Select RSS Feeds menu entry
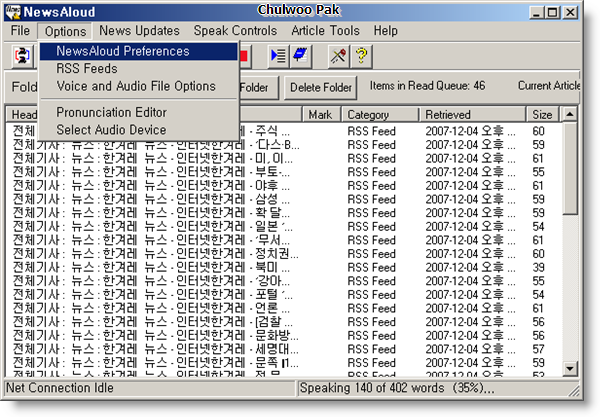This screenshot has width=600, height=417. 139,68
